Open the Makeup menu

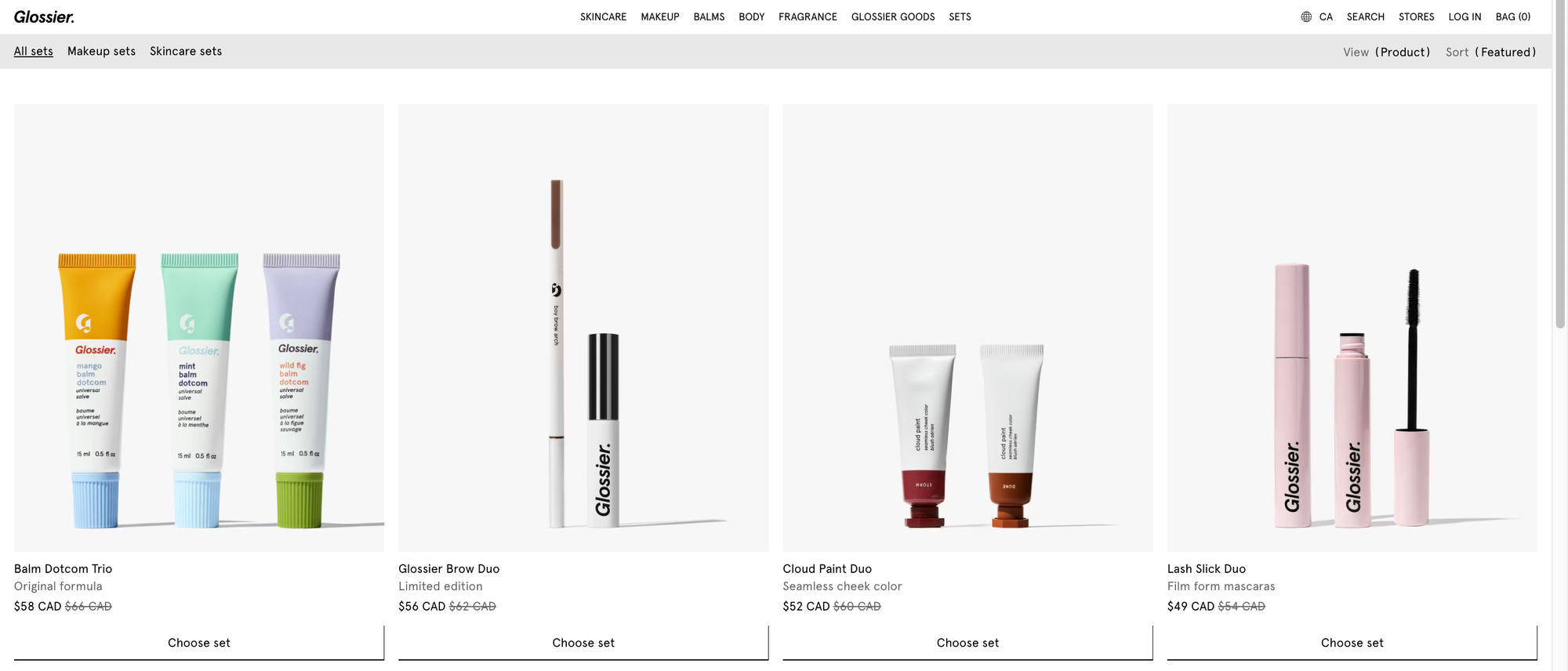tap(660, 16)
